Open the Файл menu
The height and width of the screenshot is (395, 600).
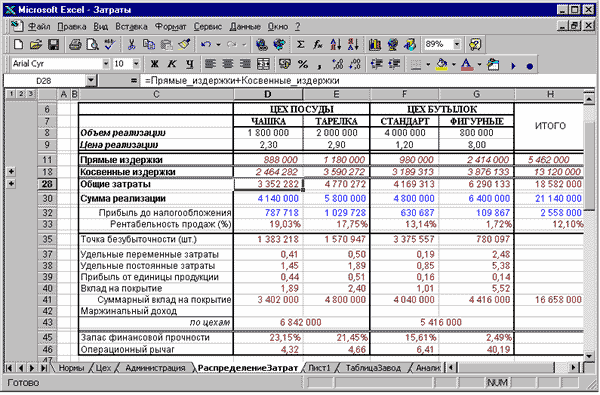39,26
